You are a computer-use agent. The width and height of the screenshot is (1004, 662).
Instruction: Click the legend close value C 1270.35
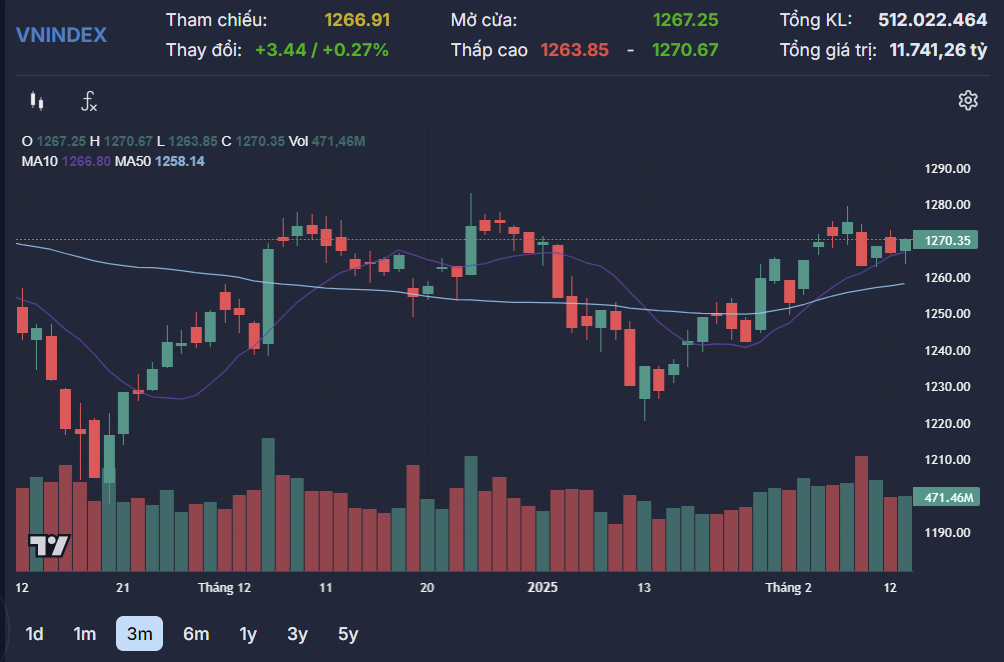click(x=253, y=141)
